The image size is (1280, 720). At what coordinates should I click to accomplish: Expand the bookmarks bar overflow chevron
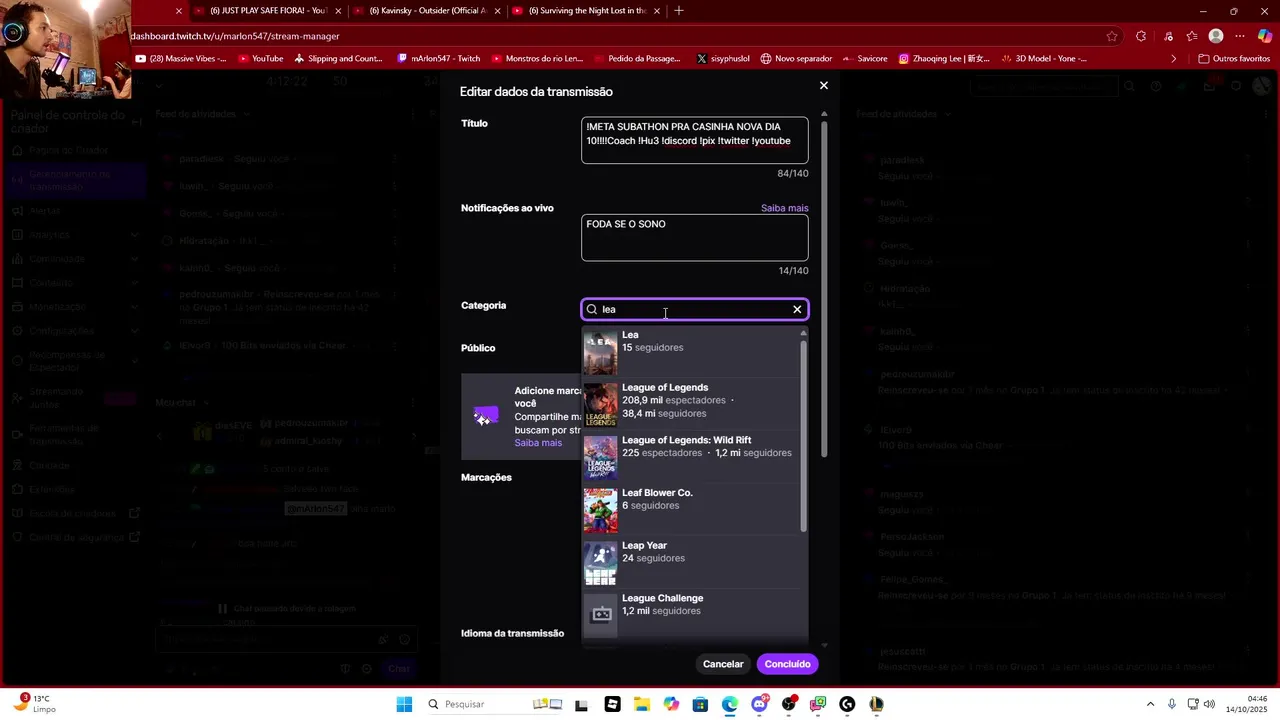tap(1174, 59)
